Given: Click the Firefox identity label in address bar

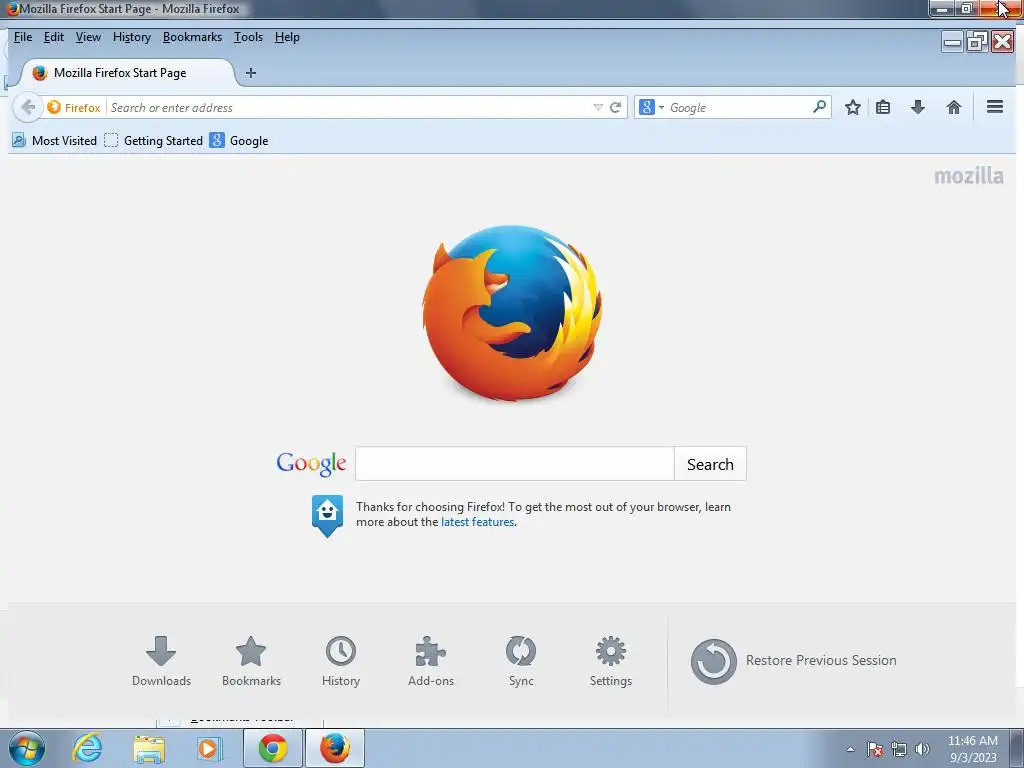Looking at the screenshot, I should pos(74,108).
